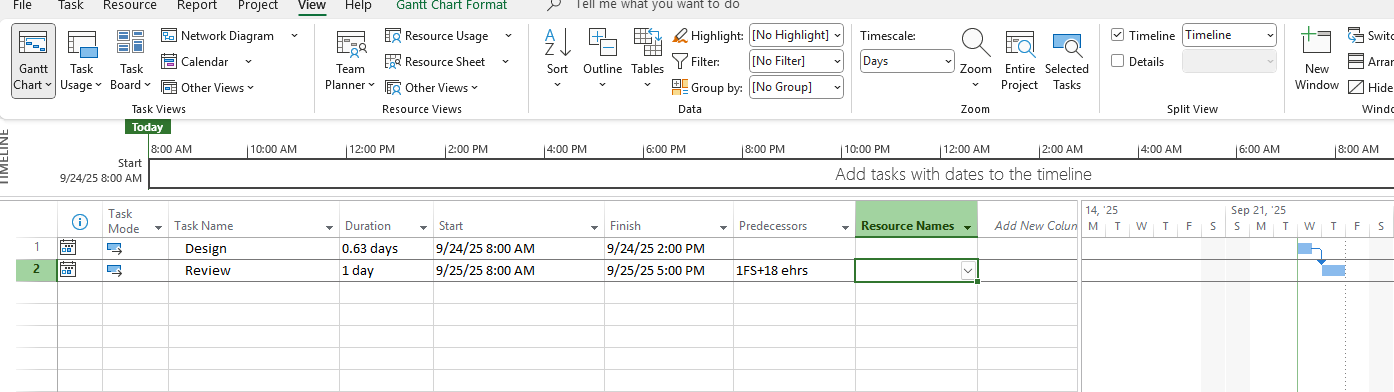Click the Zoom magnifier icon
Image resolution: width=1394 pixels, height=392 pixels.
click(x=976, y=43)
